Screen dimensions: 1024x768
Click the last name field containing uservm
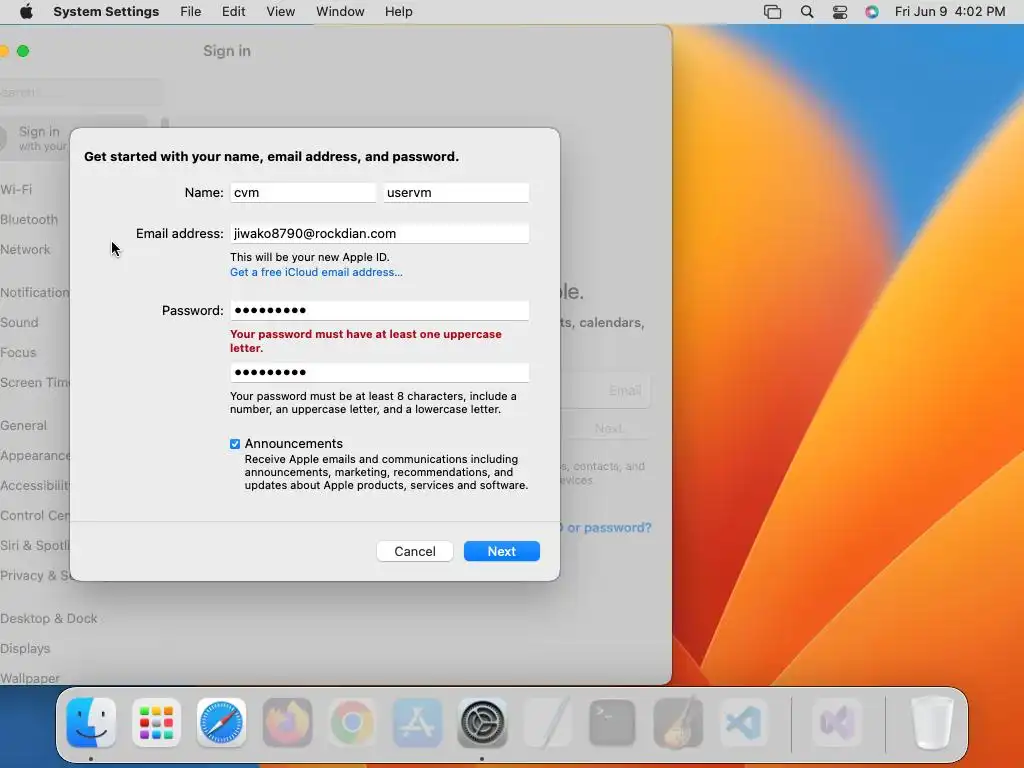pyautogui.click(x=456, y=193)
